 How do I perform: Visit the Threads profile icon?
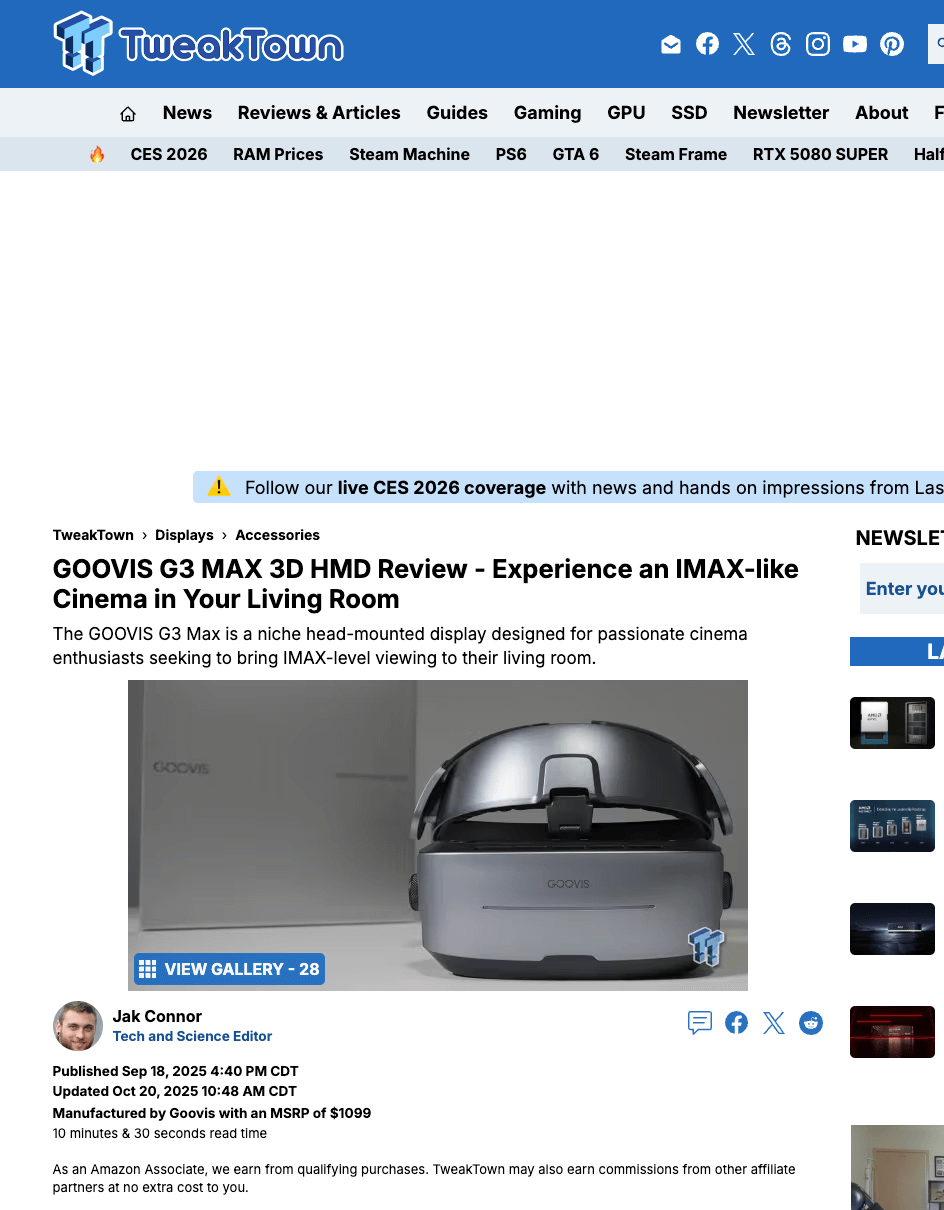click(x=781, y=44)
